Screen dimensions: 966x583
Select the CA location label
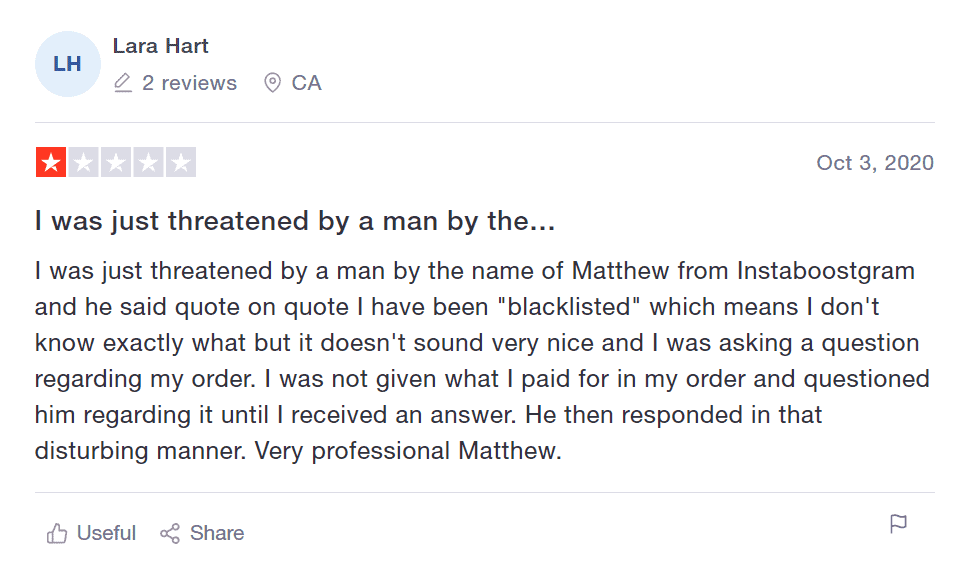306,83
